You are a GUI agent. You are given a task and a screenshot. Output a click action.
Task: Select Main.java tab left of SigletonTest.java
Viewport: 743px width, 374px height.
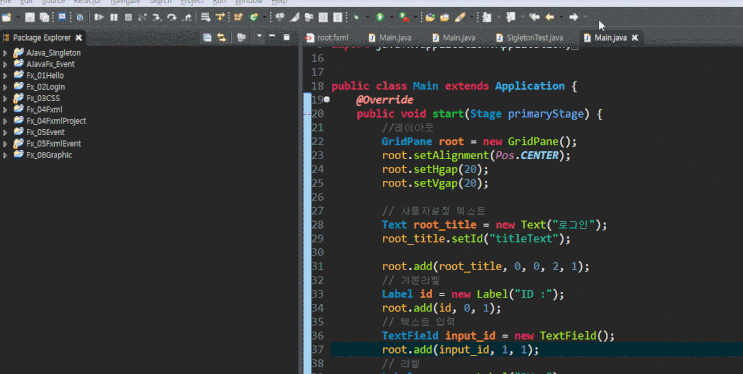(454, 37)
